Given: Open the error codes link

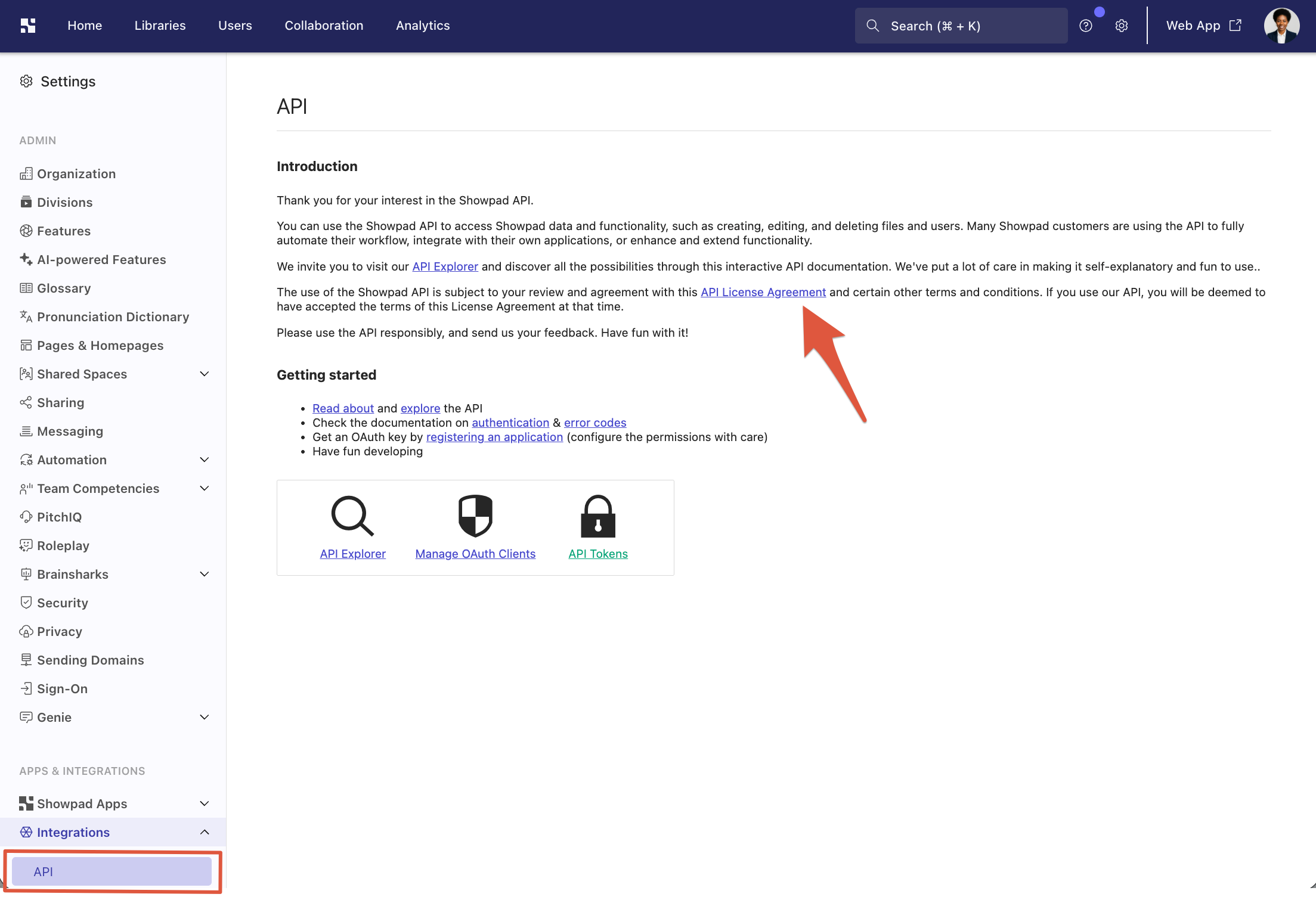Looking at the screenshot, I should pos(595,423).
